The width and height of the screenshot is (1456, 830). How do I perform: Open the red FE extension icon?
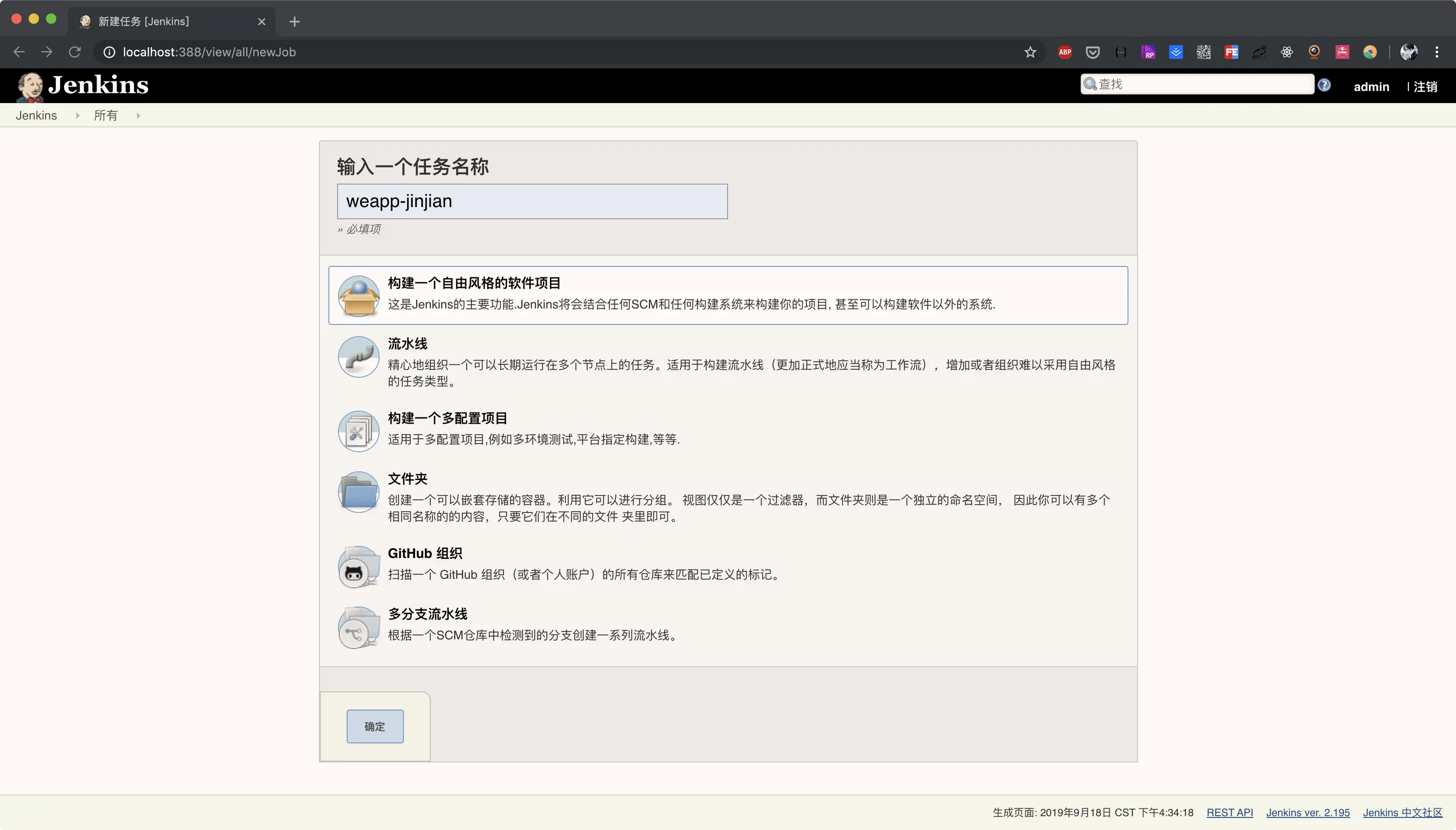click(1231, 52)
